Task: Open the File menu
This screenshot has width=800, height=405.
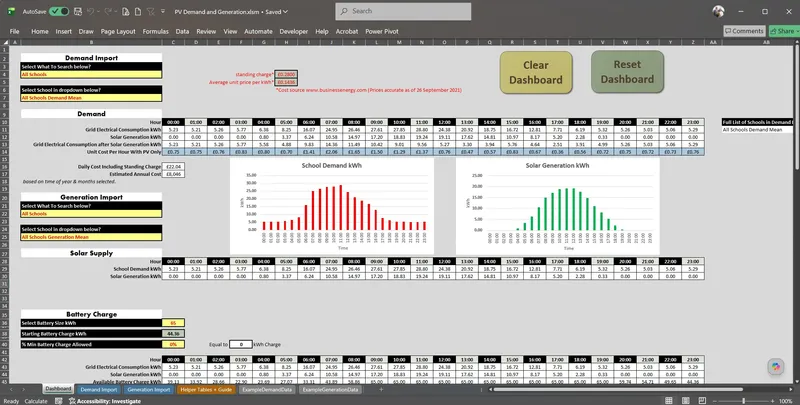Action: (14, 31)
